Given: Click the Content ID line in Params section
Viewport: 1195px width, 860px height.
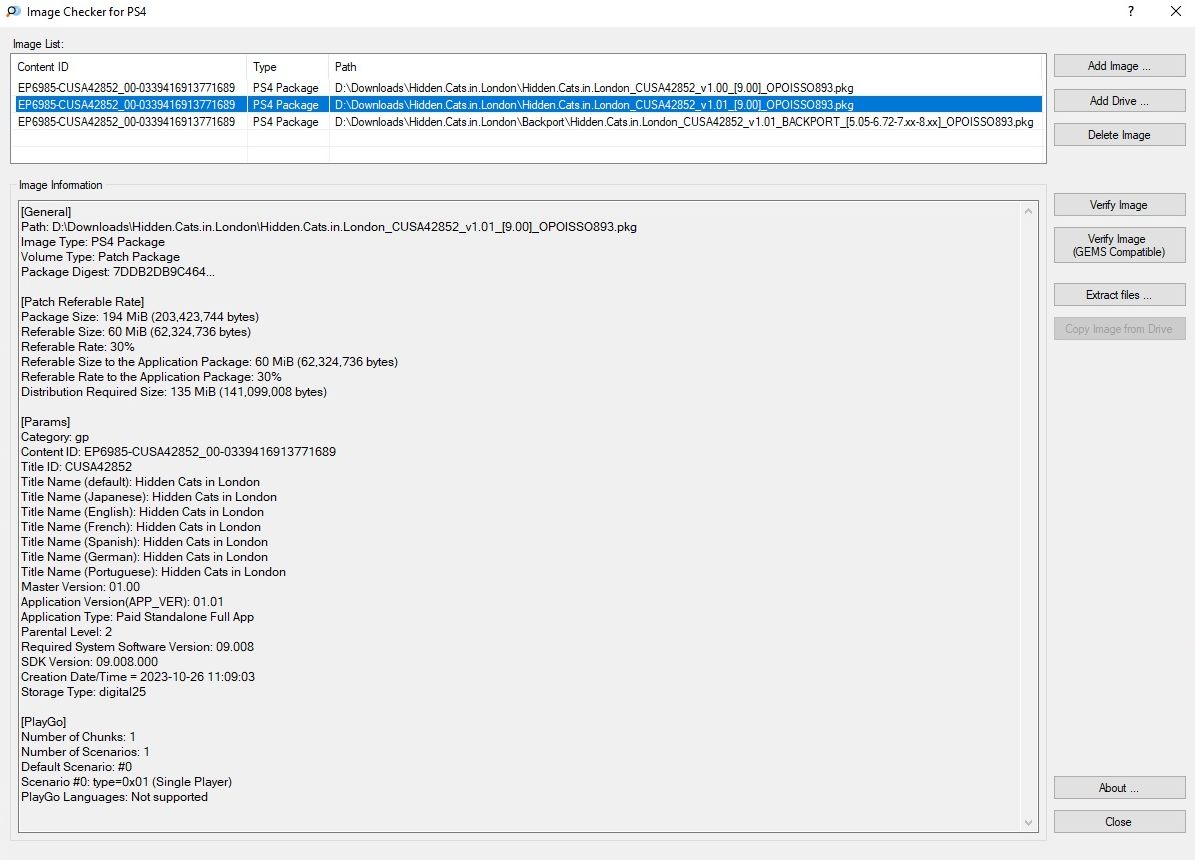Looking at the screenshot, I should click(x=178, y=452).
